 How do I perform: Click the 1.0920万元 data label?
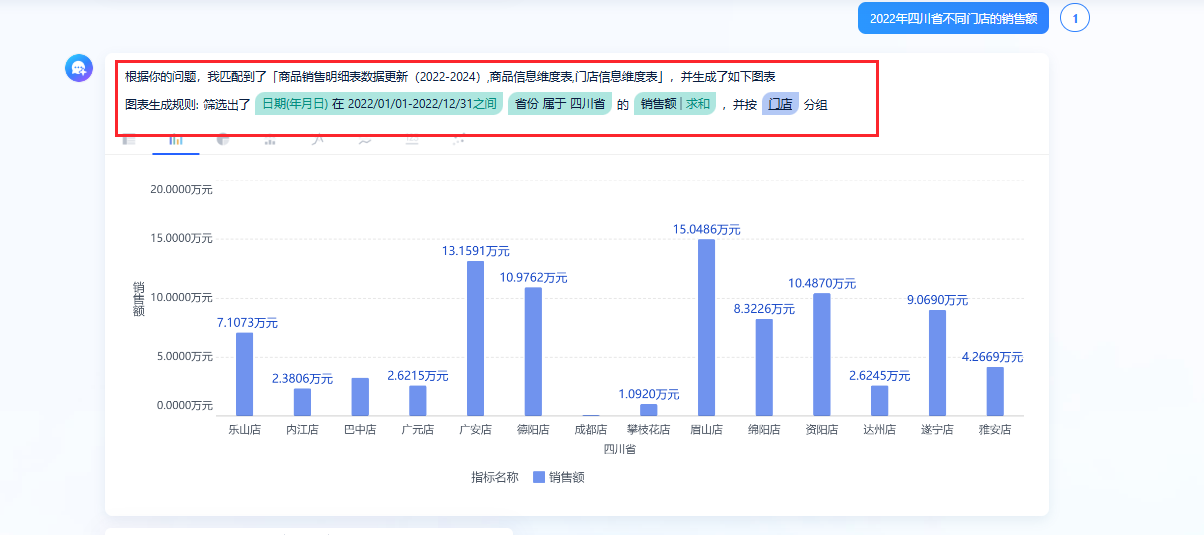point(649,394)
